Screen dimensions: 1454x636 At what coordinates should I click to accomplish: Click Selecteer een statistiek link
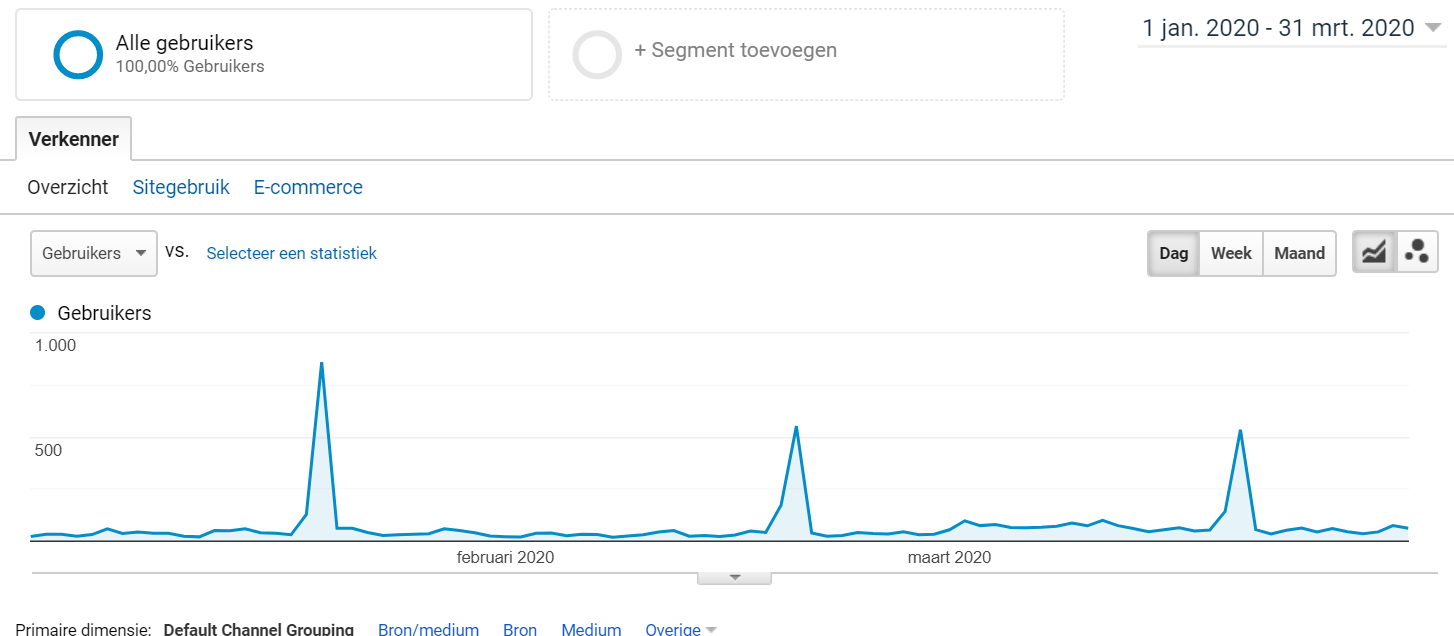coord(292,253)
